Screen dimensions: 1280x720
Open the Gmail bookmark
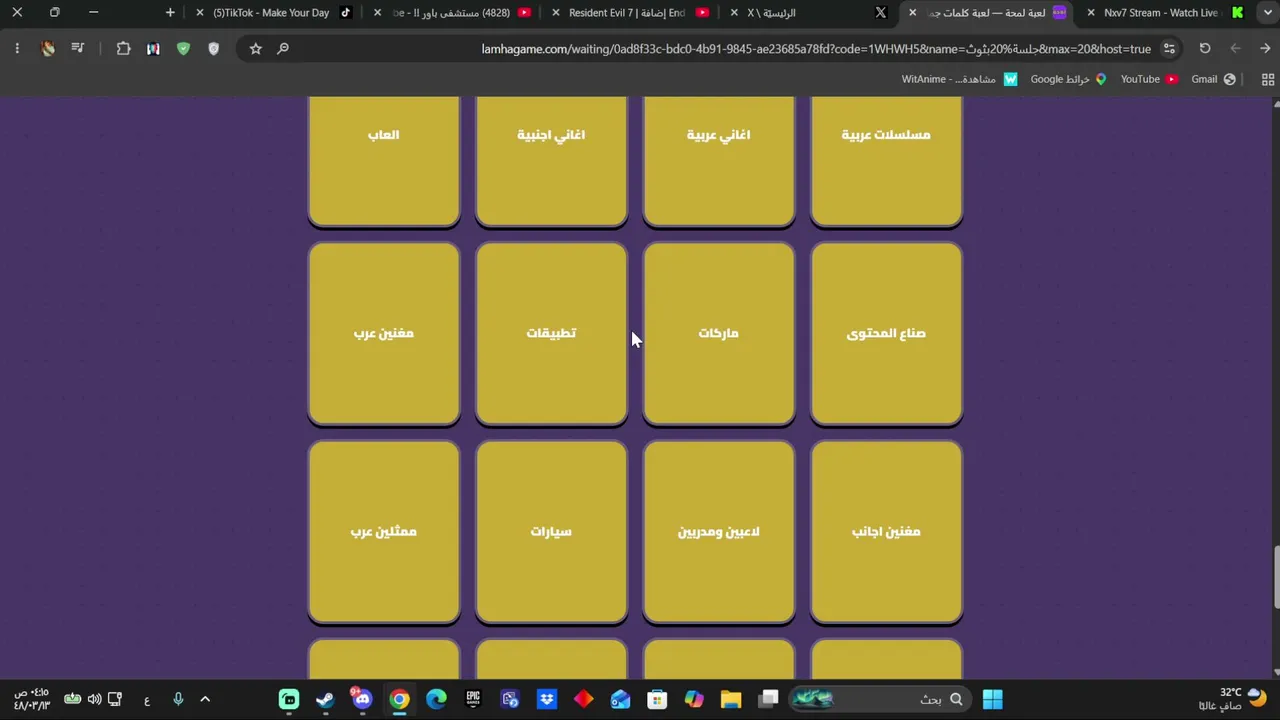coord(1213,79)
